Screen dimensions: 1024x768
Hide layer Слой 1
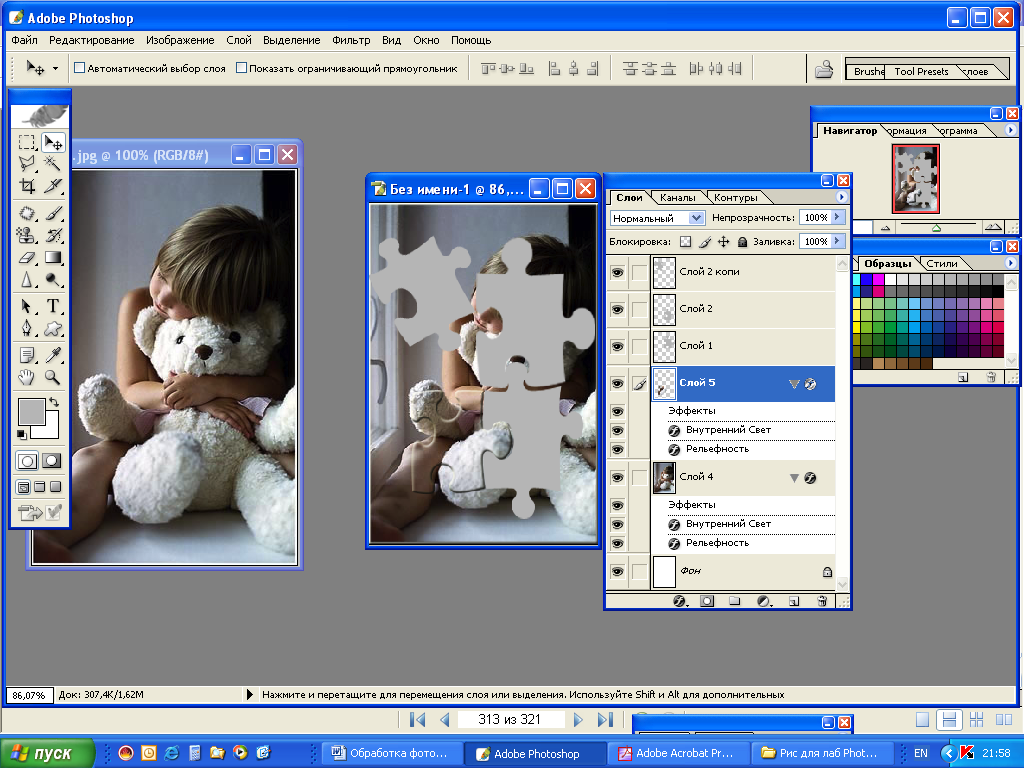[x=617, y=347]
